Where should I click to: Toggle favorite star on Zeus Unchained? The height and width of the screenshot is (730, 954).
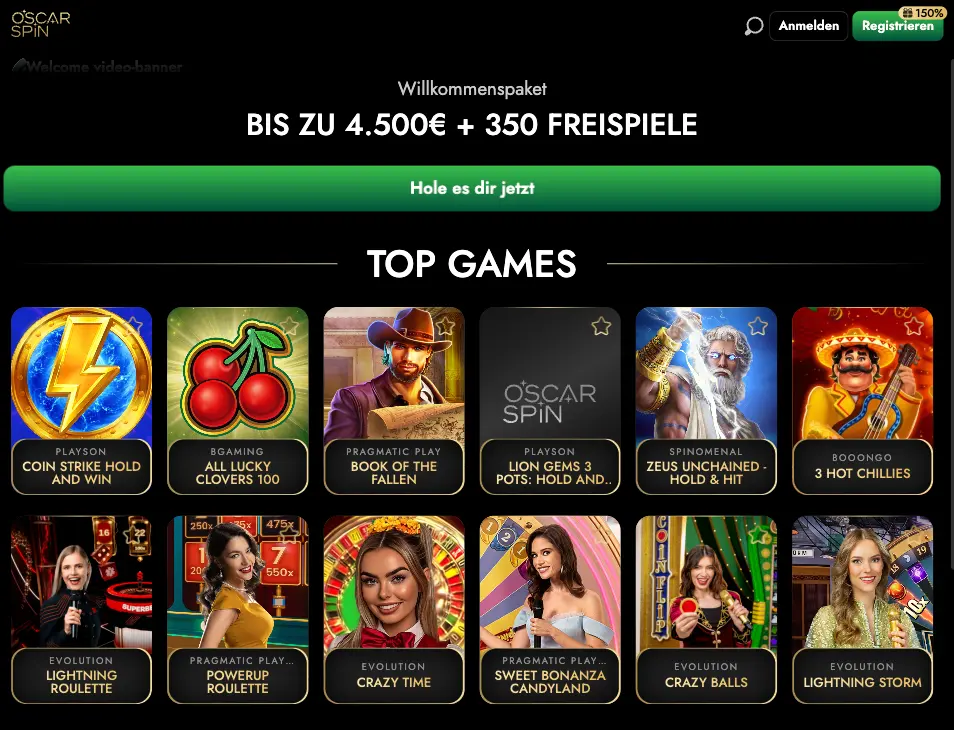757,326
